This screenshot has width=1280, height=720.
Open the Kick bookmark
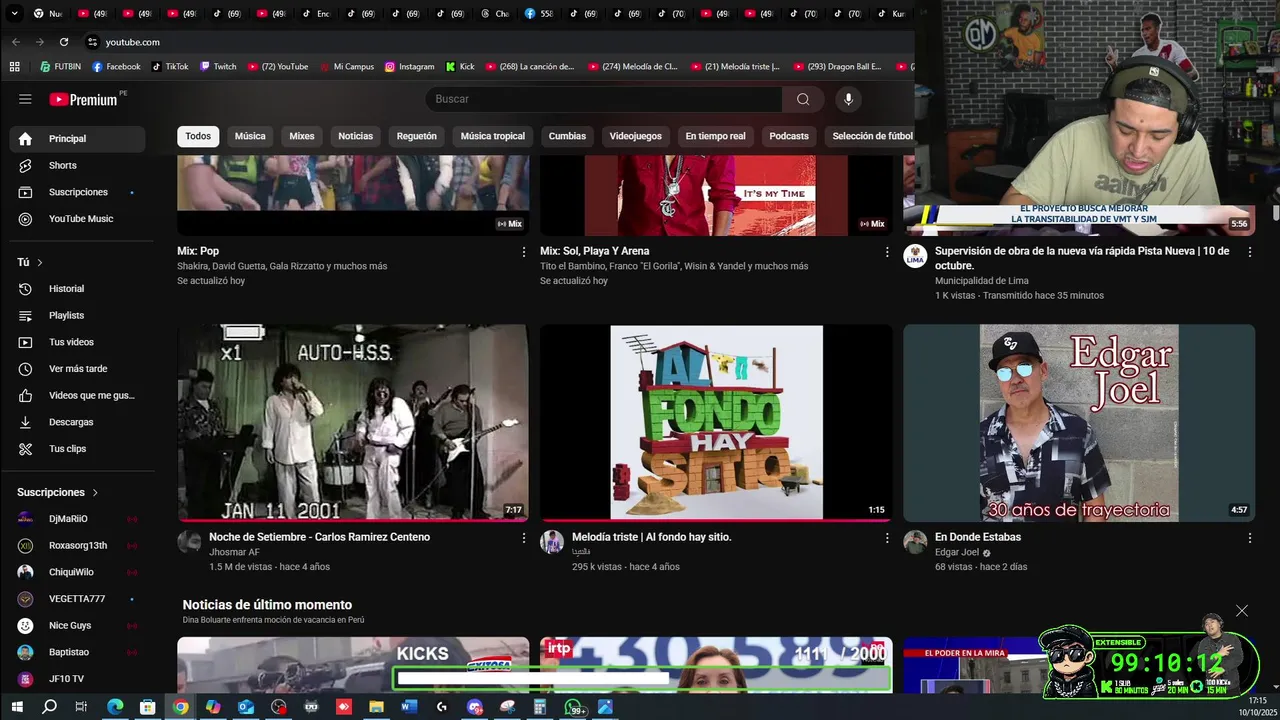460,67
